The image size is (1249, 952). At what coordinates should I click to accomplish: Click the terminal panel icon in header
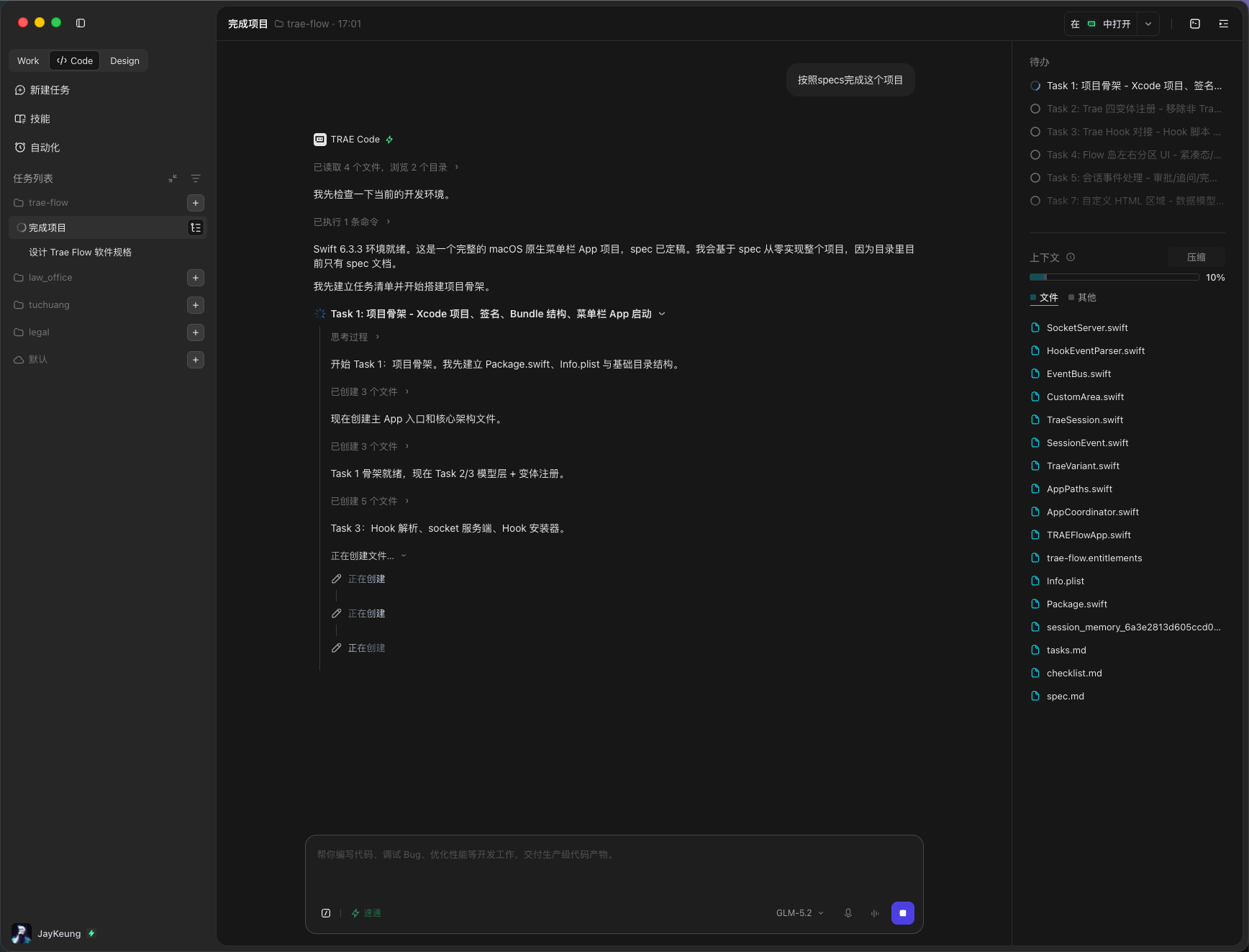click(x=1195, y=24)
